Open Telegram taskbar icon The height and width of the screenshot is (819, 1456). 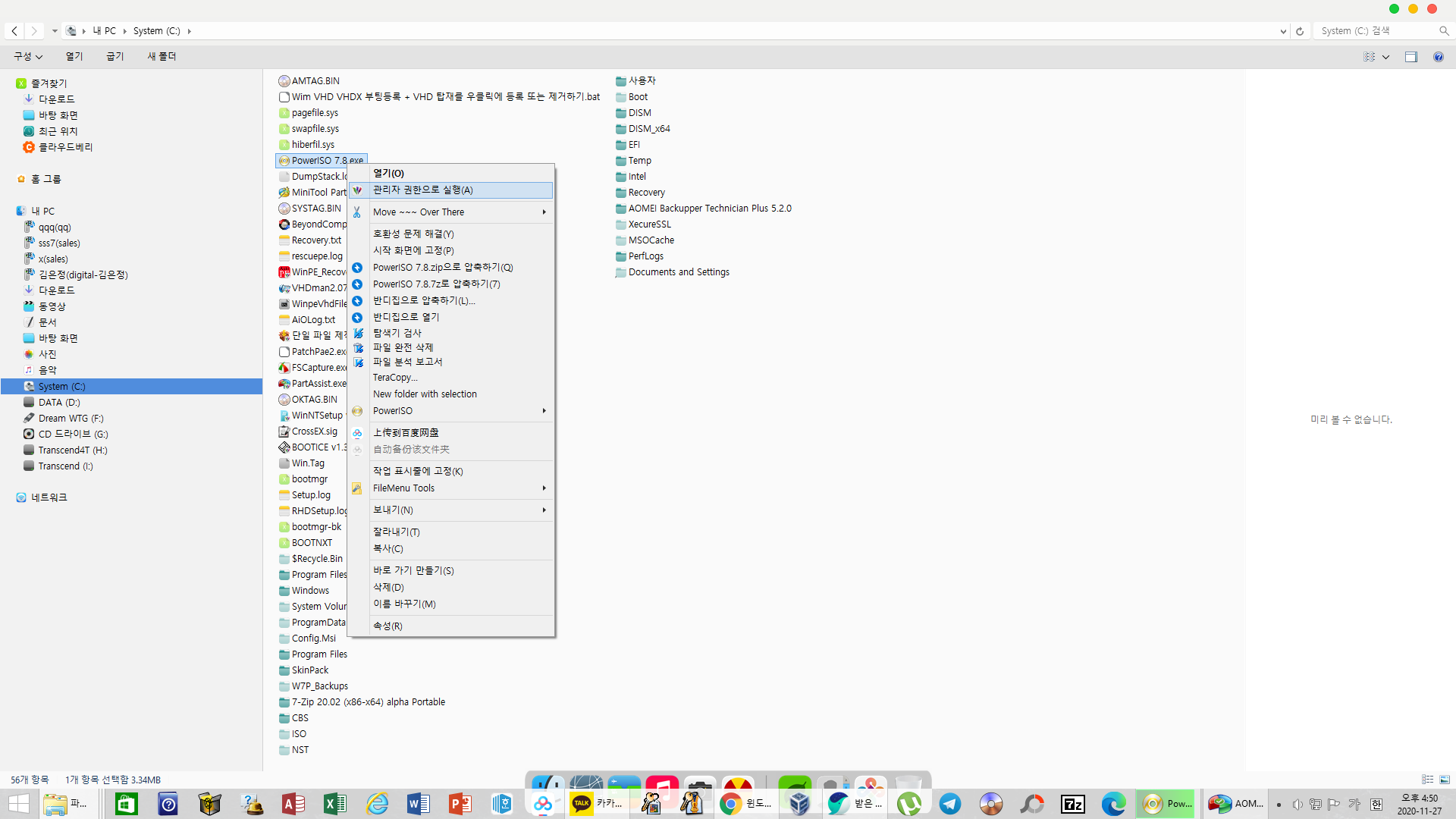tap(950, 804)
